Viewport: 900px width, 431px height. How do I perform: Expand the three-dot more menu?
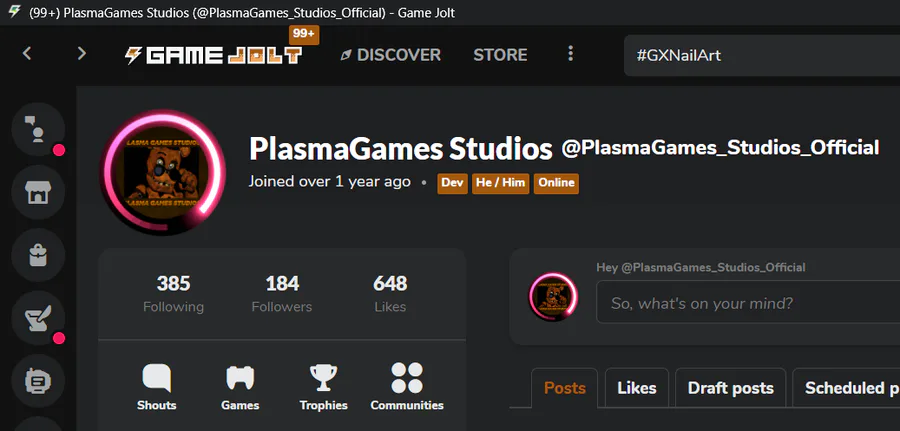coord(570,54)
